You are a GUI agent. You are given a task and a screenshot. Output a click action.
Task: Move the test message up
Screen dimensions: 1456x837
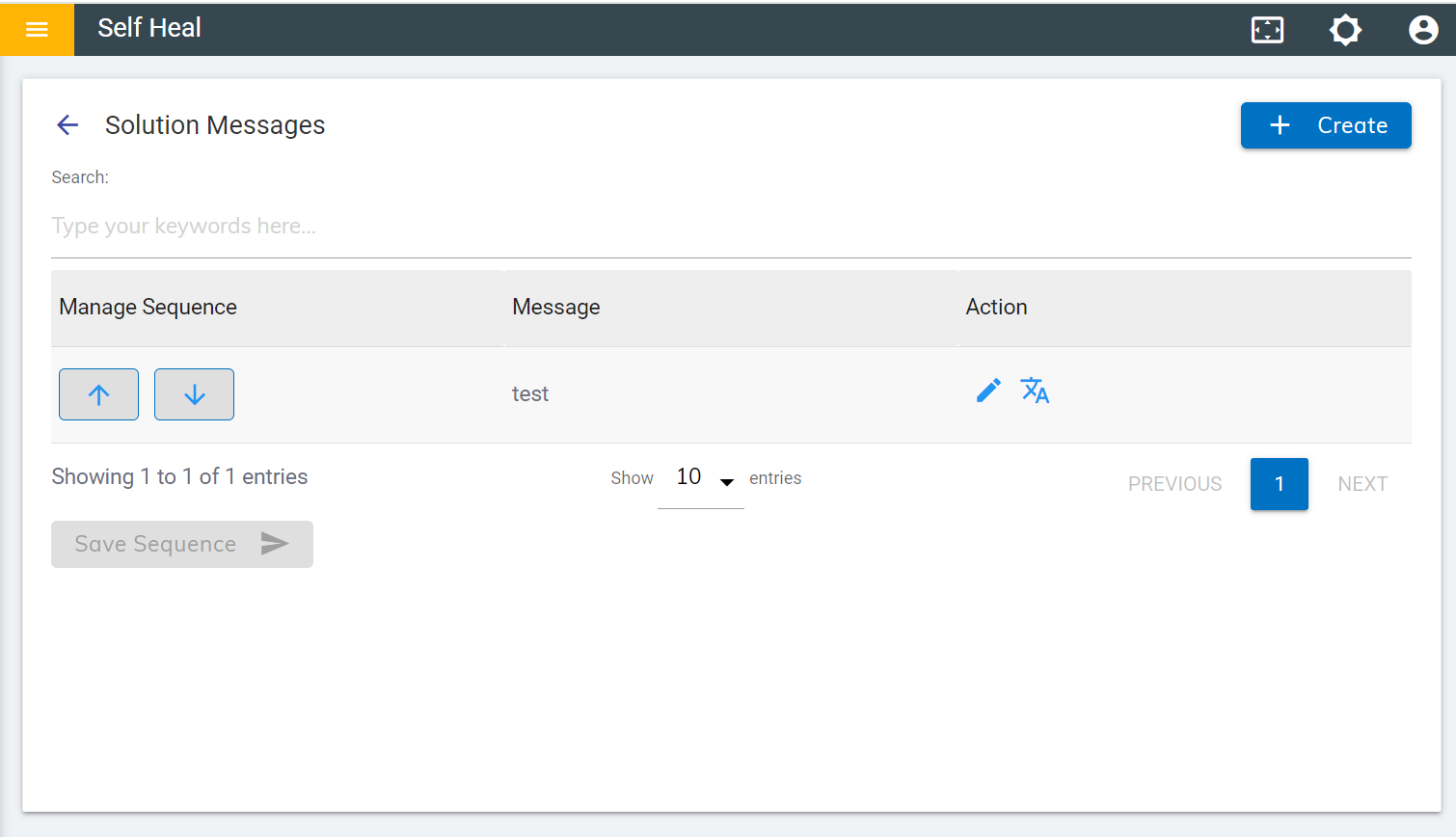98,394
